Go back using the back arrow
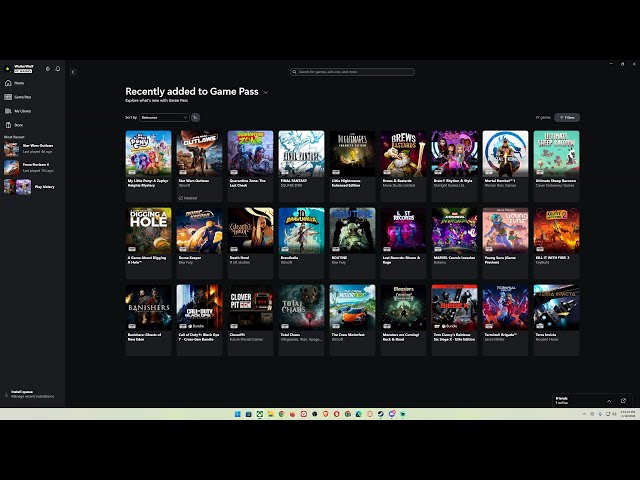Screen dimensions: 640x480 [73, 72]
